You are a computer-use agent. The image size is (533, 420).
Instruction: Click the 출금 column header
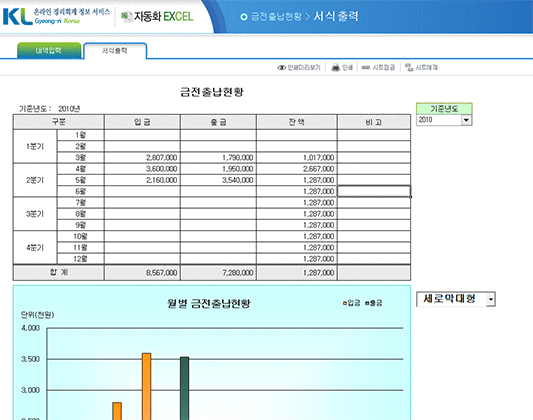pos(218,122)
